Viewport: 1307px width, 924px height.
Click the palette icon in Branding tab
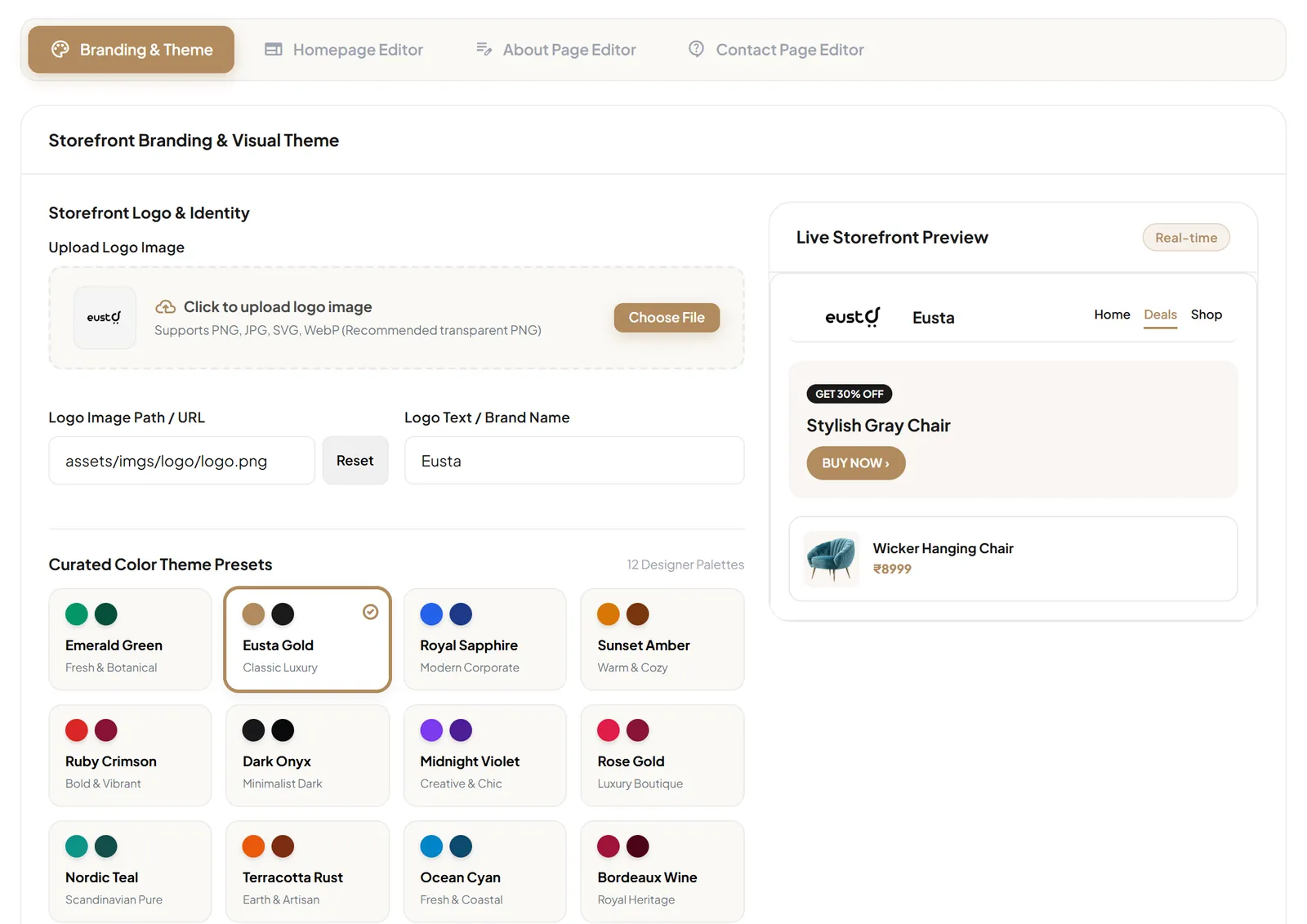click(60, 49)
